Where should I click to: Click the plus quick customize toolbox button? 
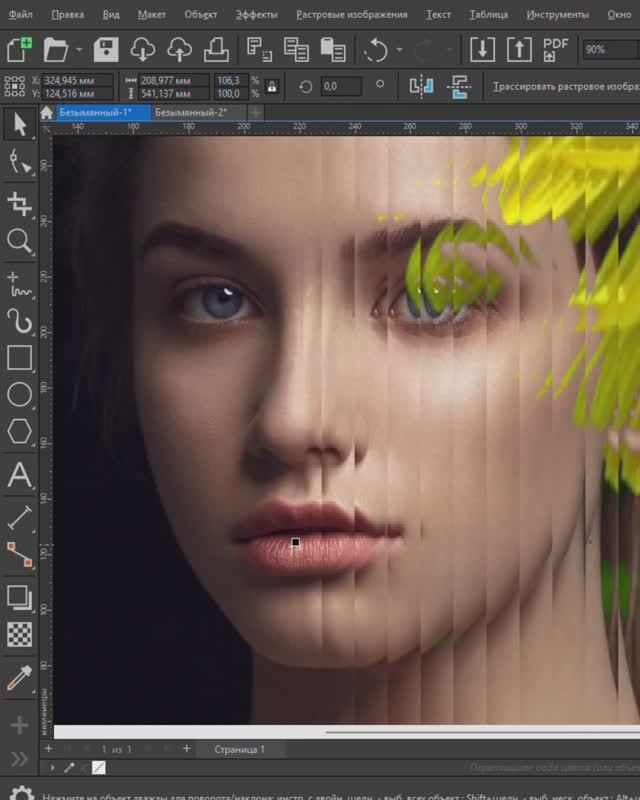[19, 725]
